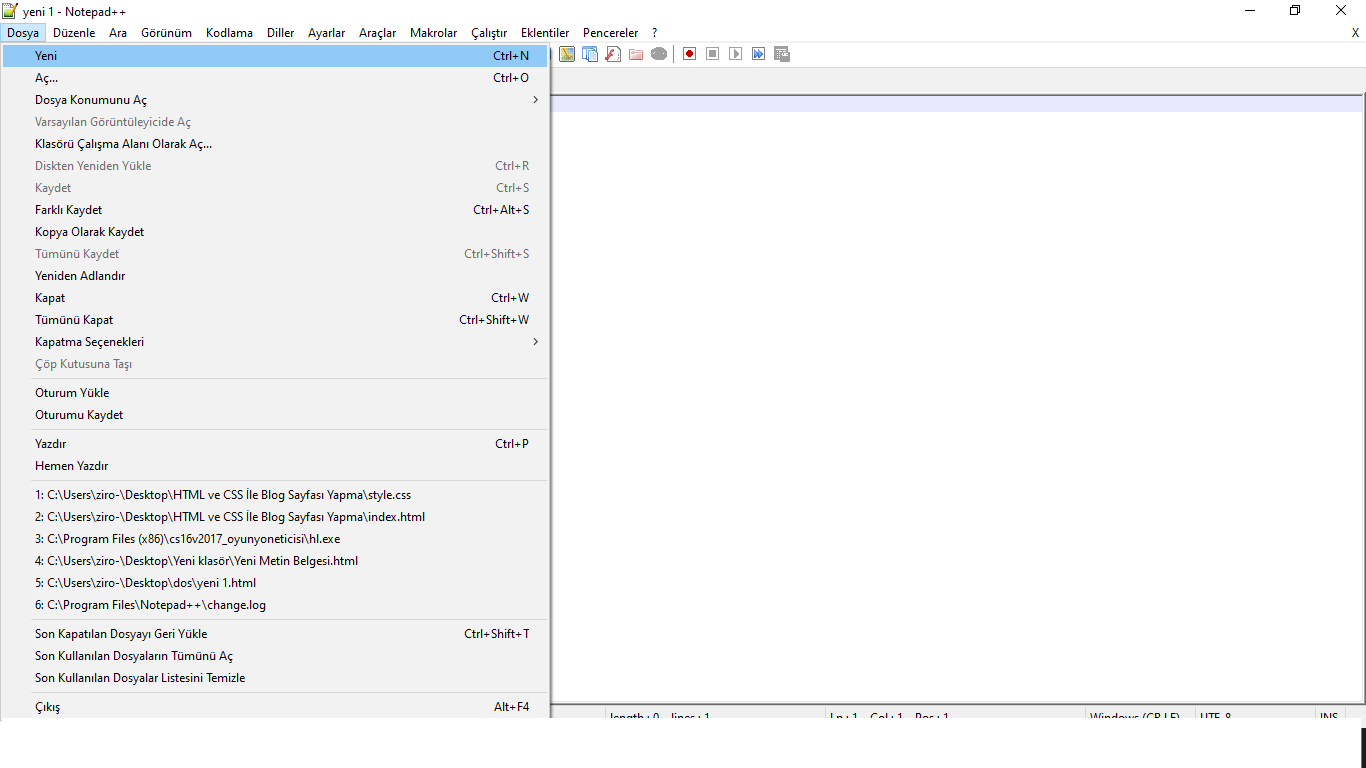This screenshot has height=768, width=1366.
Task: Select Tümünü Kapat
Action: [275, 320]
